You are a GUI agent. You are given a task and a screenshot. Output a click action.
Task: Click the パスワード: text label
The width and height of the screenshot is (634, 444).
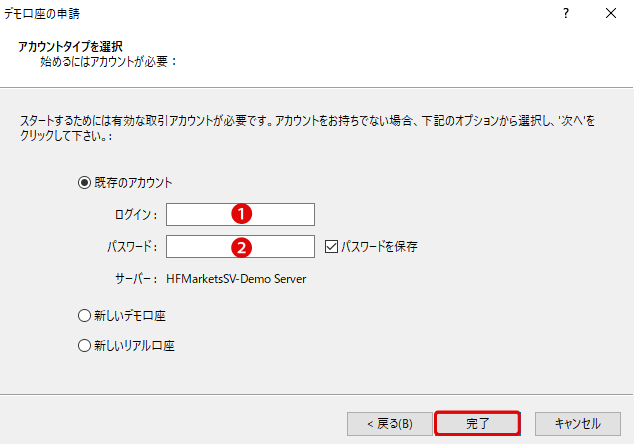[132, 247]
